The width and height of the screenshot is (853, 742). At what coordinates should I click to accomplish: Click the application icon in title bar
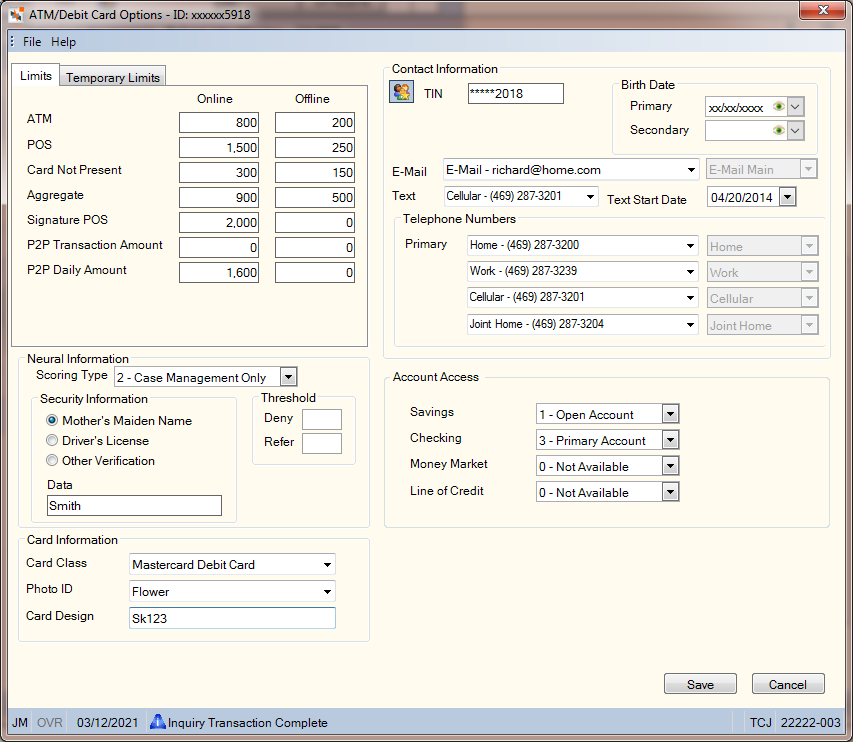tap(16, 14)
